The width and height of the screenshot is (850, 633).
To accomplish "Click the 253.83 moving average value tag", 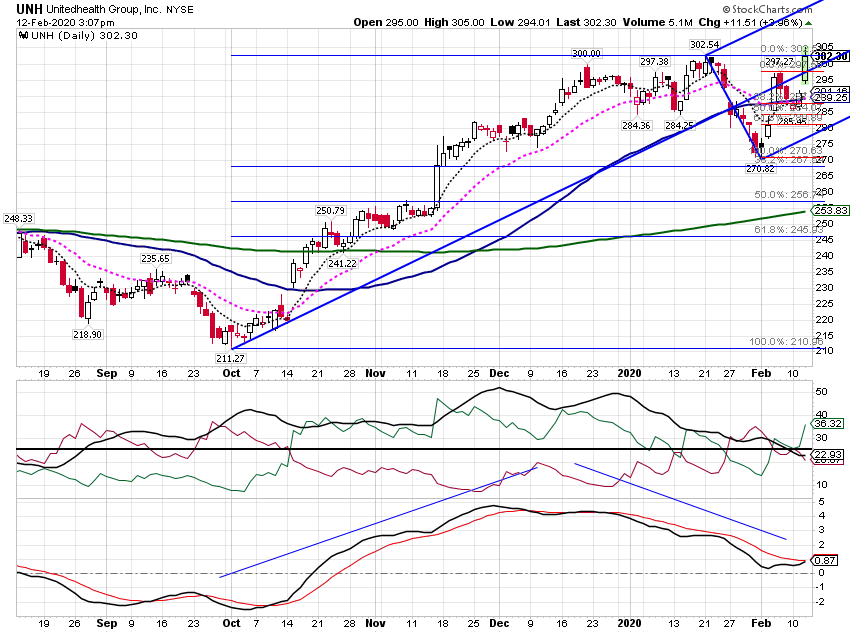I will [x=831, y=210].
